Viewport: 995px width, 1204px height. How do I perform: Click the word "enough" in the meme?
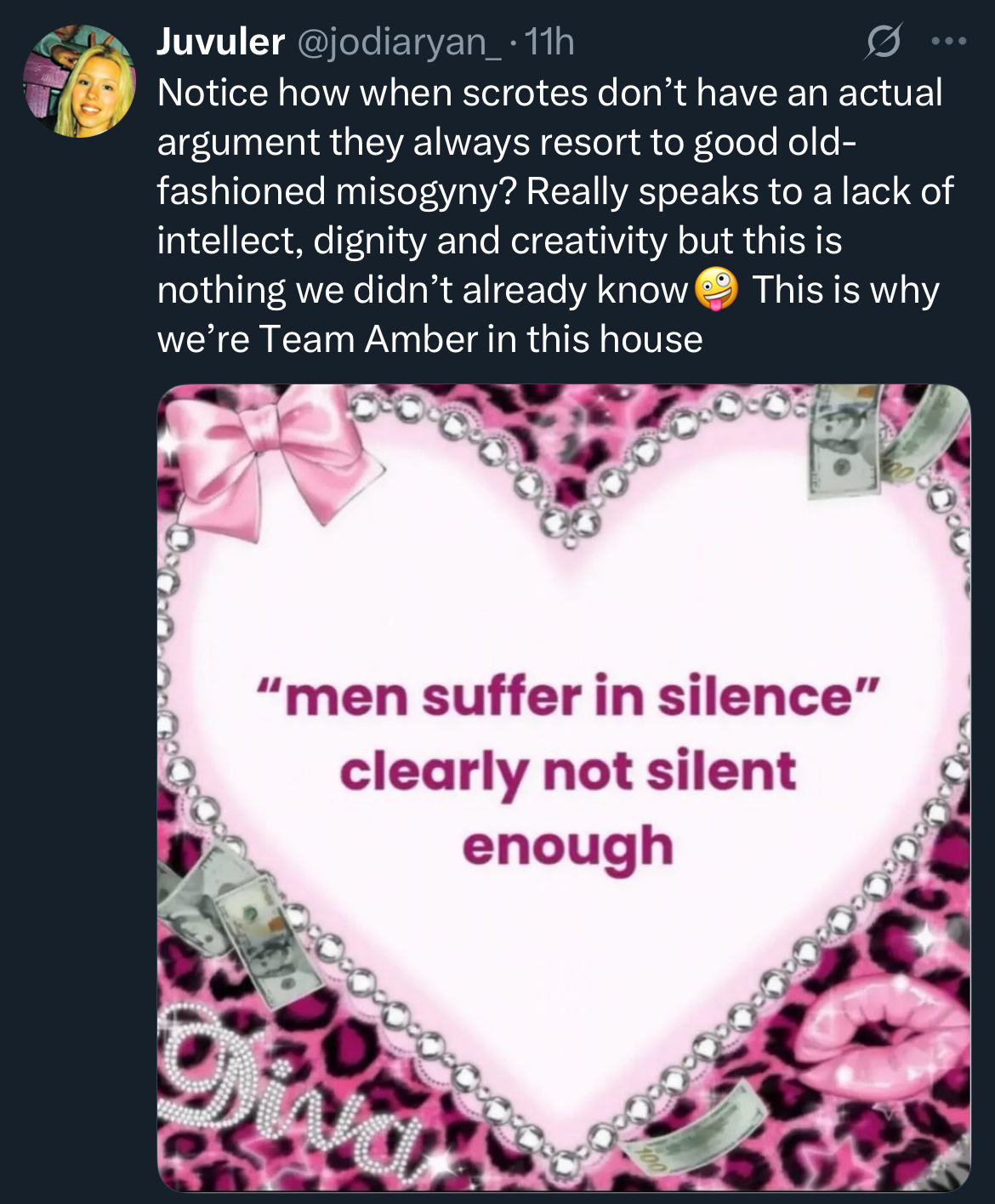[x=568, y=846]
